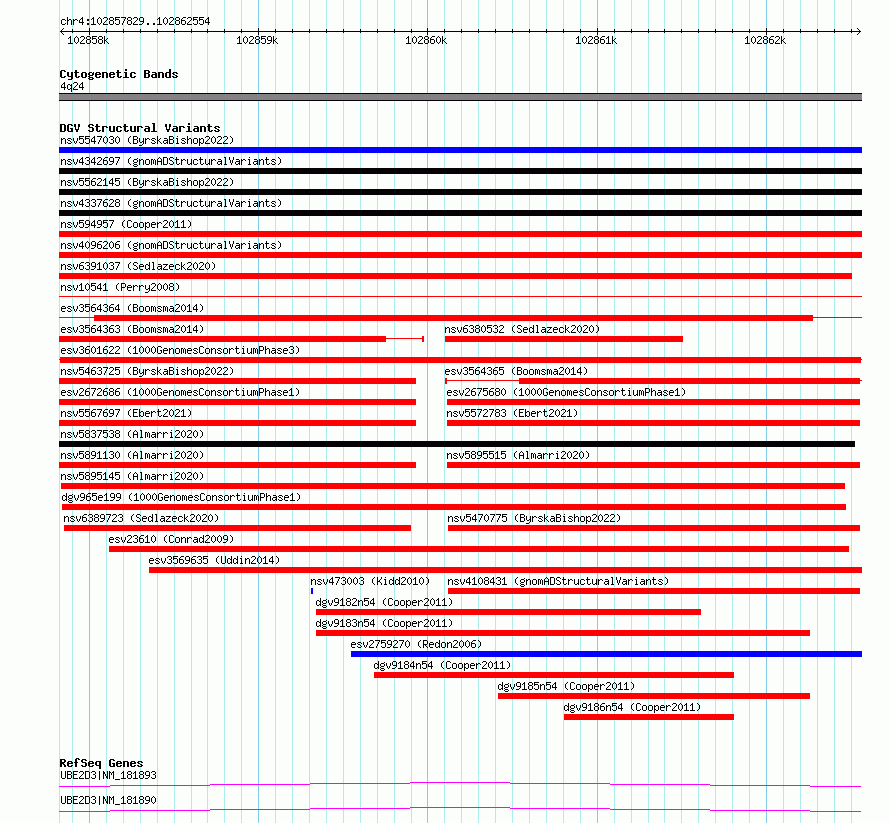Select esv3601622 (1000GenomesConsortiumPhase3) label
890x823 pixels.
180,350
